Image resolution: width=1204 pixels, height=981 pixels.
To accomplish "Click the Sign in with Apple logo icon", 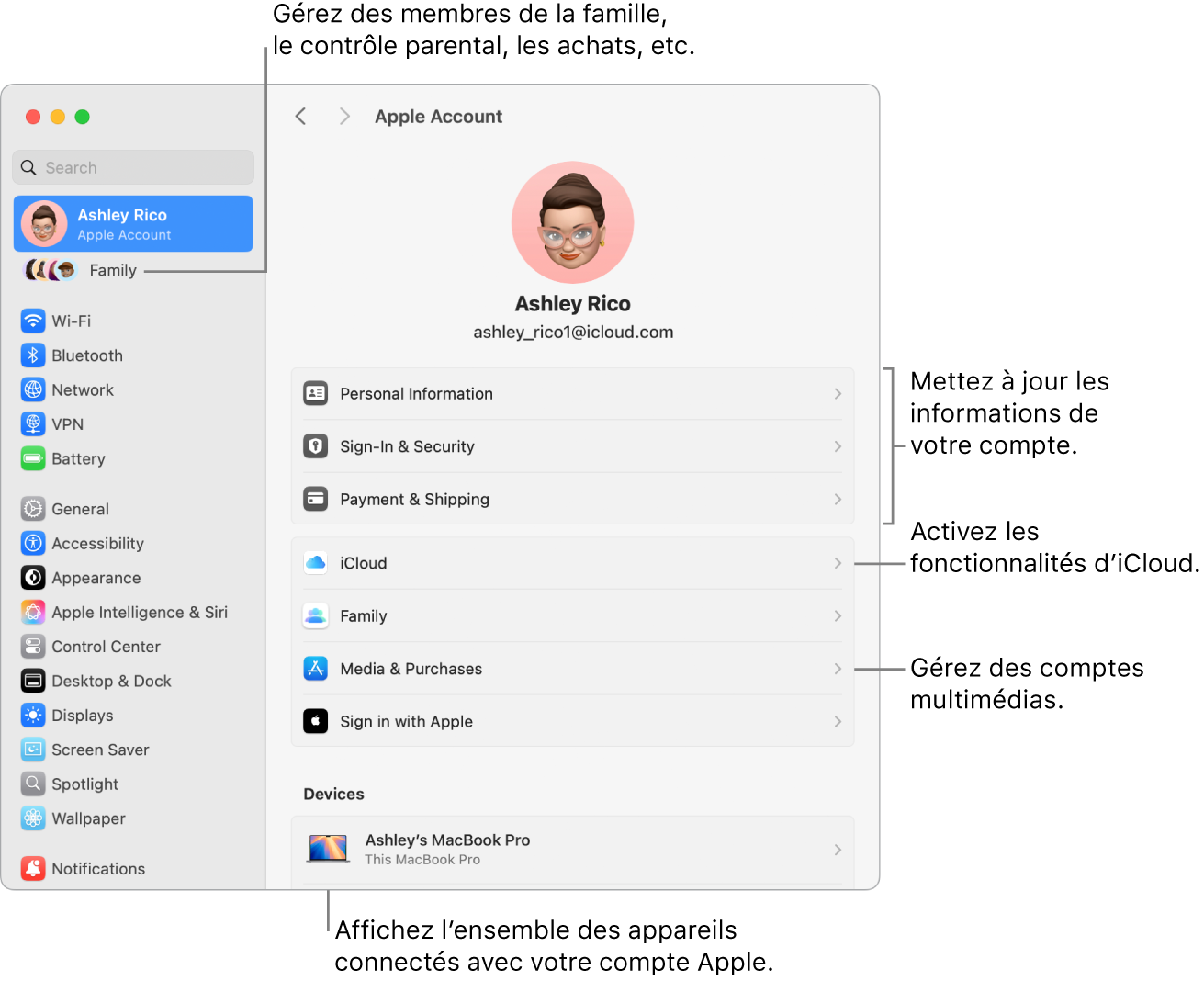I will pos(316,721).
